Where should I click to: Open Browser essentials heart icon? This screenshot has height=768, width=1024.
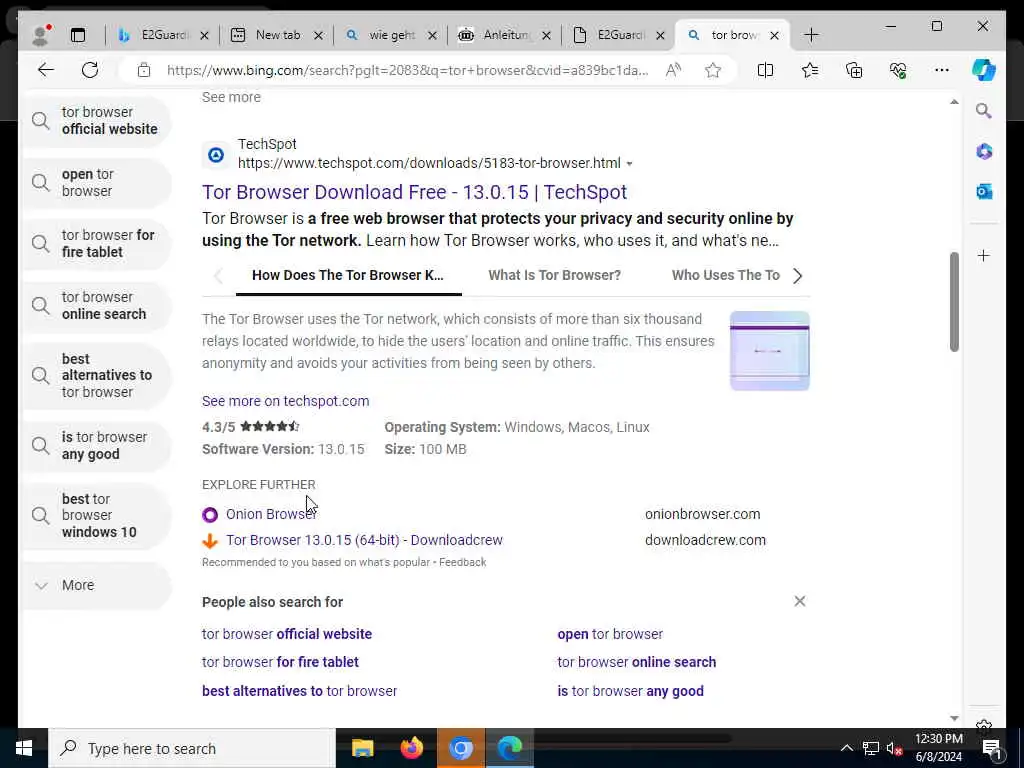pos(898,70)
